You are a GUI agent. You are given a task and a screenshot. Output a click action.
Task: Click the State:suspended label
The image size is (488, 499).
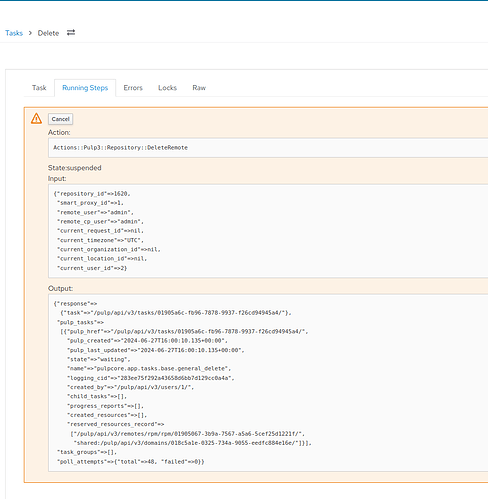(x=75, y=168)
